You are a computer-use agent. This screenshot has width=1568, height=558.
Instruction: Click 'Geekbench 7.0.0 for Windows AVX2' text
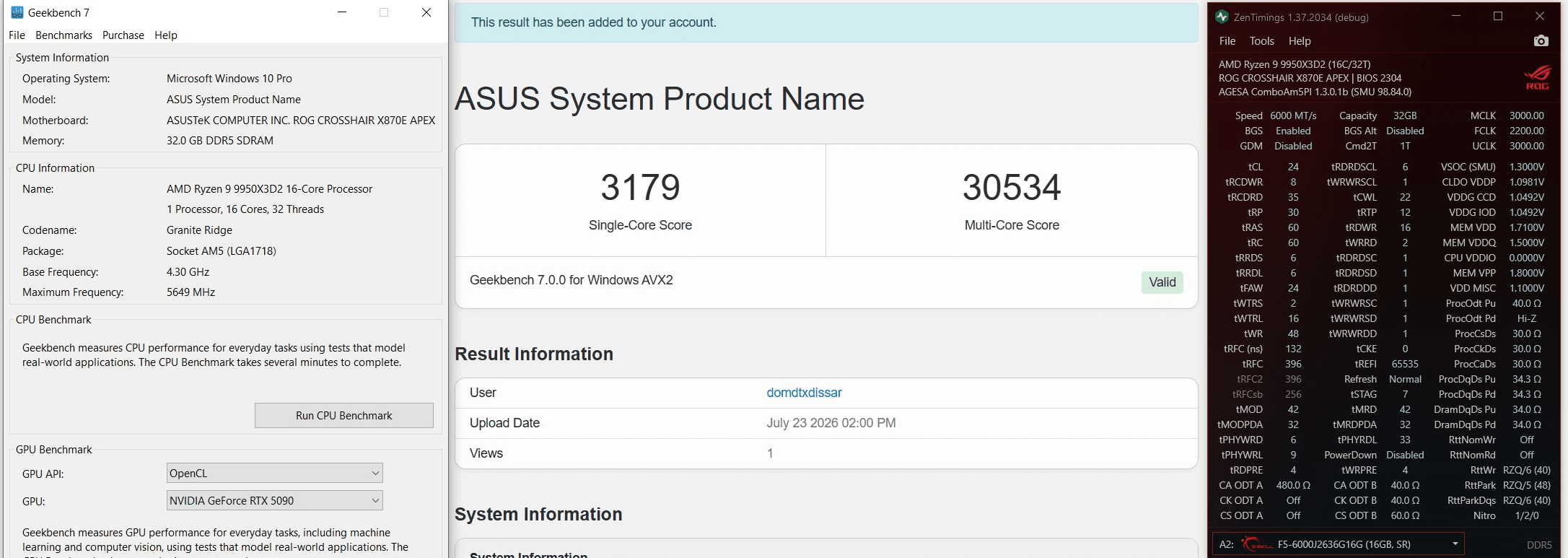(x=571, y=280)
